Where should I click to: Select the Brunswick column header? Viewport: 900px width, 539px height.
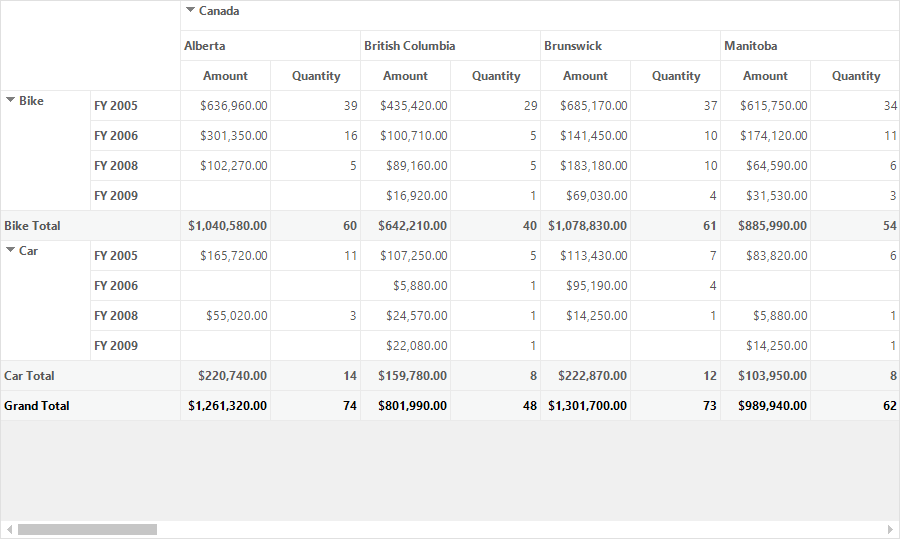click(630, 46)
